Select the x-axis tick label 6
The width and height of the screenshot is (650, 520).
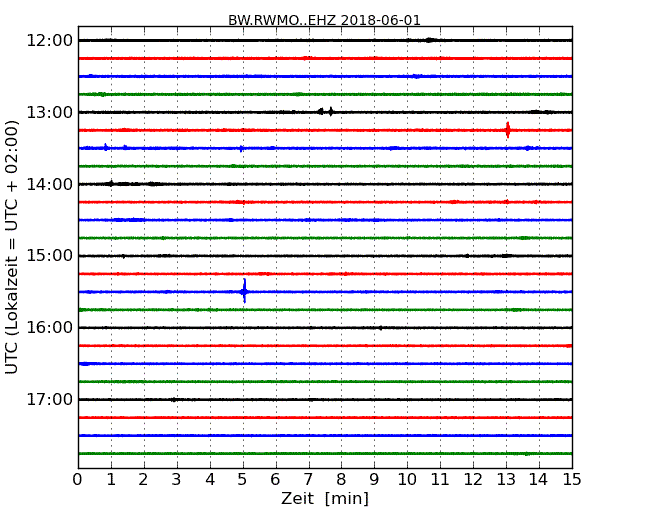[x=275, y=479]
